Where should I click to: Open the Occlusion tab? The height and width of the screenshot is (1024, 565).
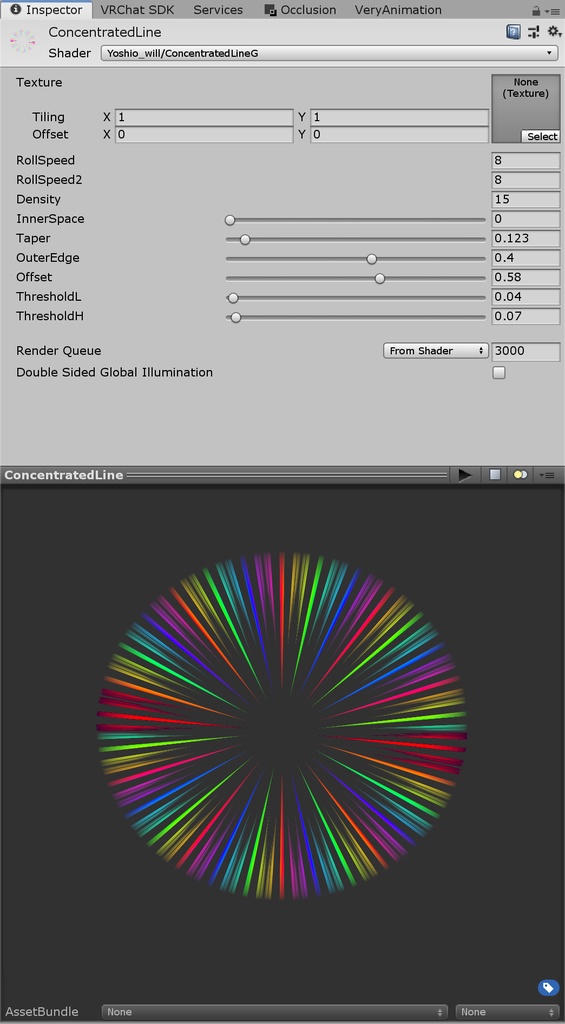[x=300, y=10]
